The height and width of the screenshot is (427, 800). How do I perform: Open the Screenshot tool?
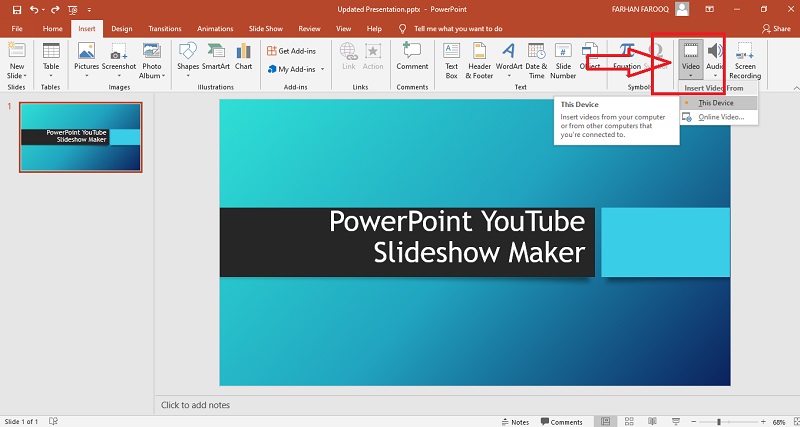tap(119, 60)
